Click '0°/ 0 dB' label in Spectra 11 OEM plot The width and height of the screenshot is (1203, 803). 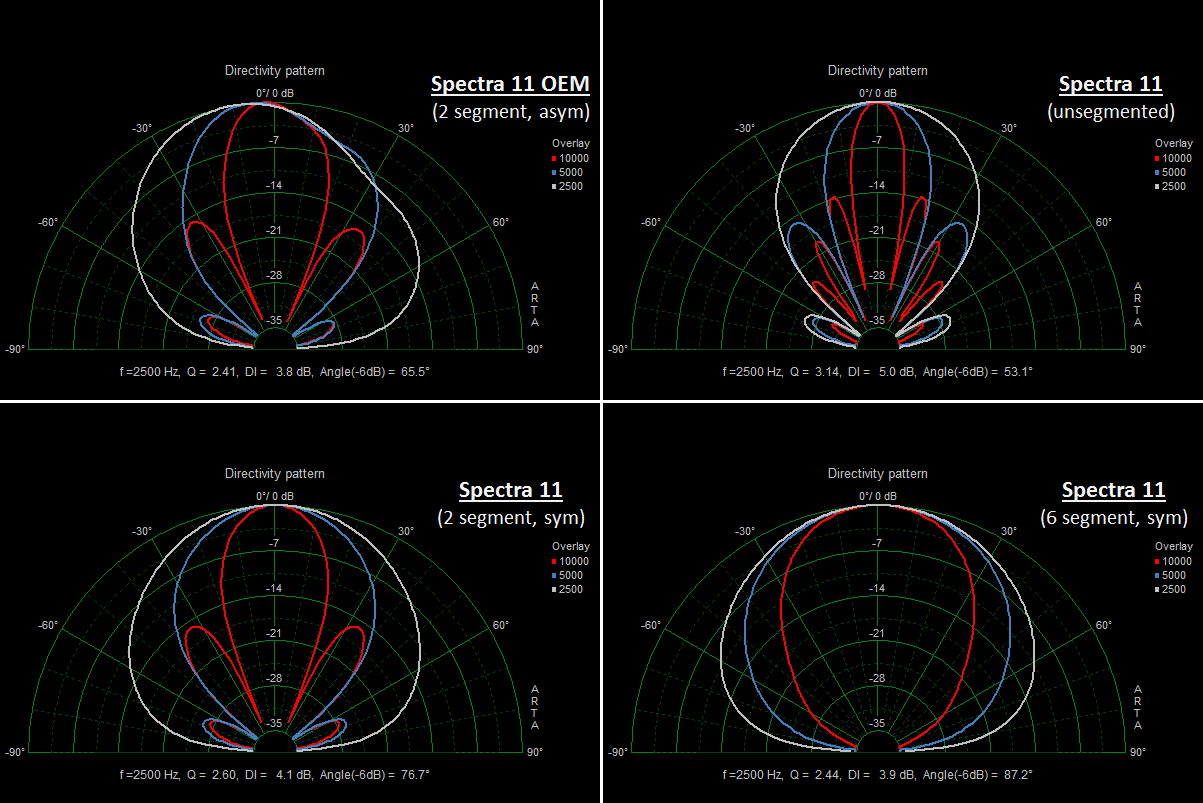275,93
